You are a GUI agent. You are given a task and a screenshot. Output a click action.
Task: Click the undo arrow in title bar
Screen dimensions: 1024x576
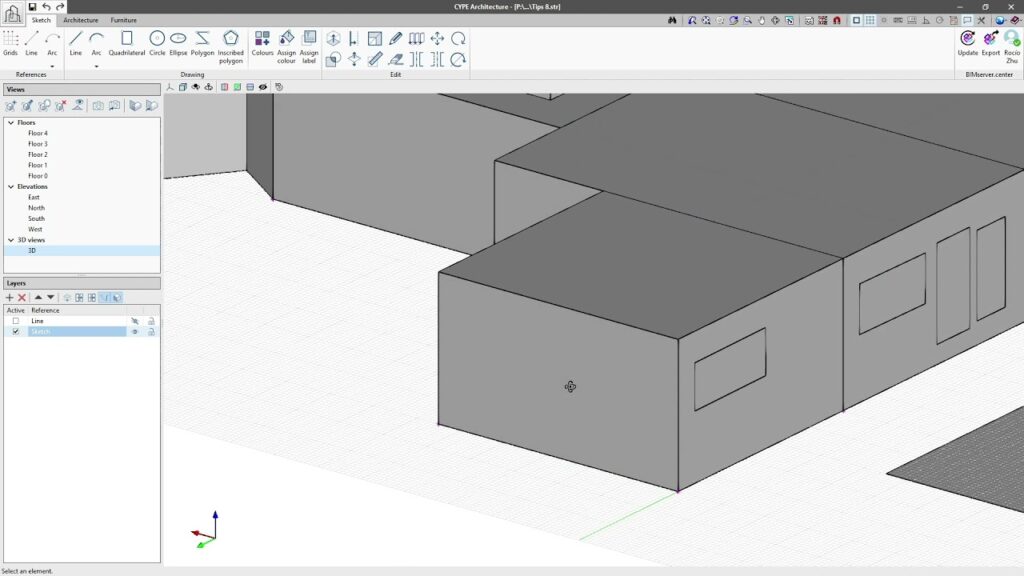tap(46, 7)
